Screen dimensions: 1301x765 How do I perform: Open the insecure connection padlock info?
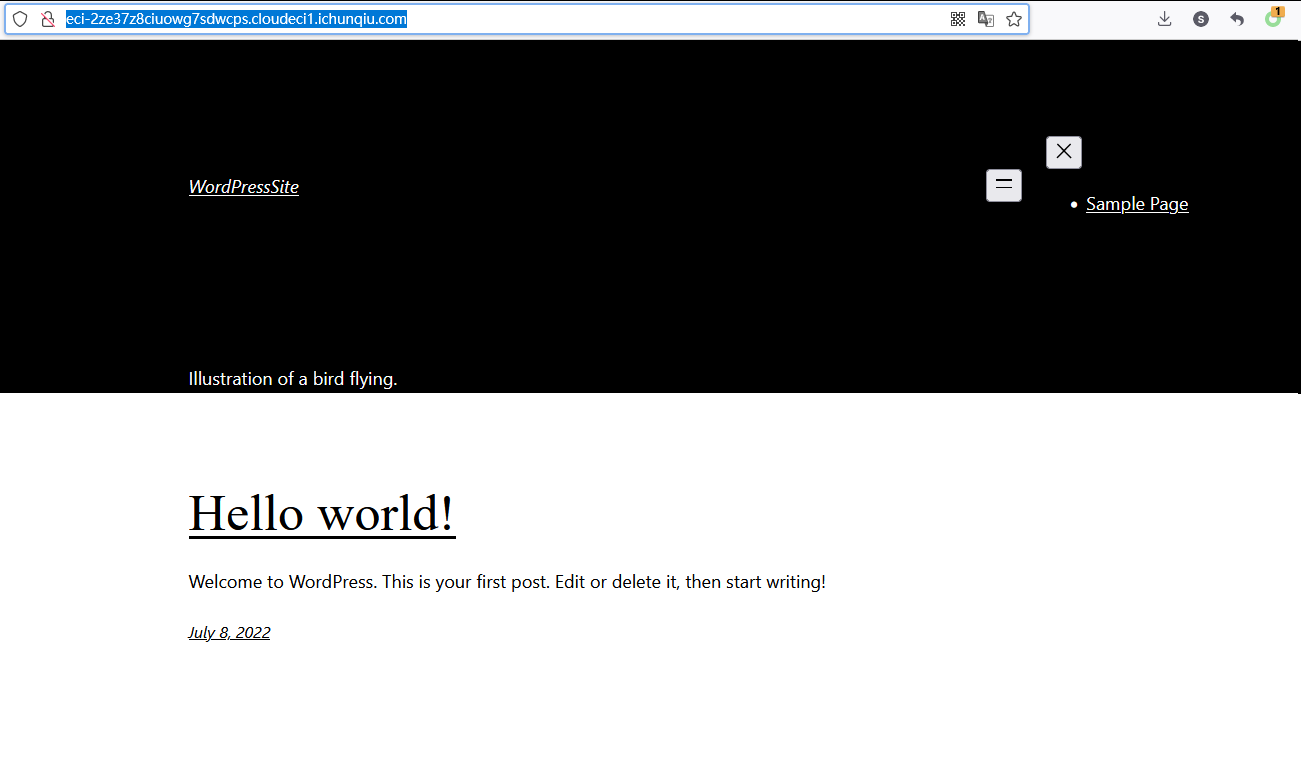47,19
